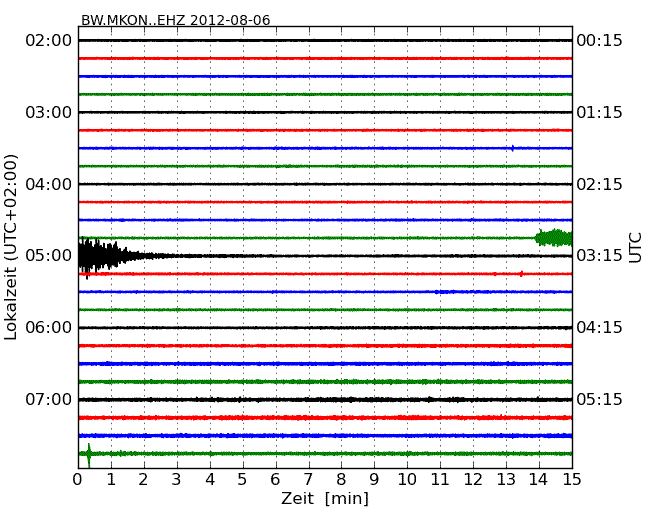Select the 07:00 local time label

(x=48, y=399)
